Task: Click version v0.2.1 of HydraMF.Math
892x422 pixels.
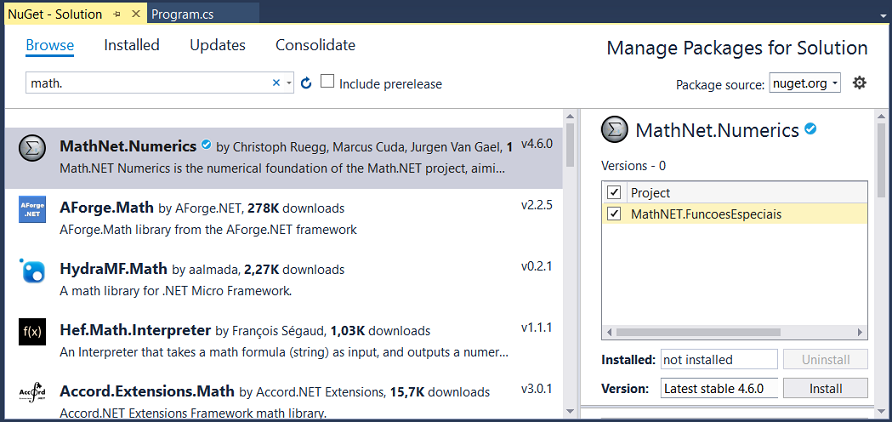Action: coord(536,266)
